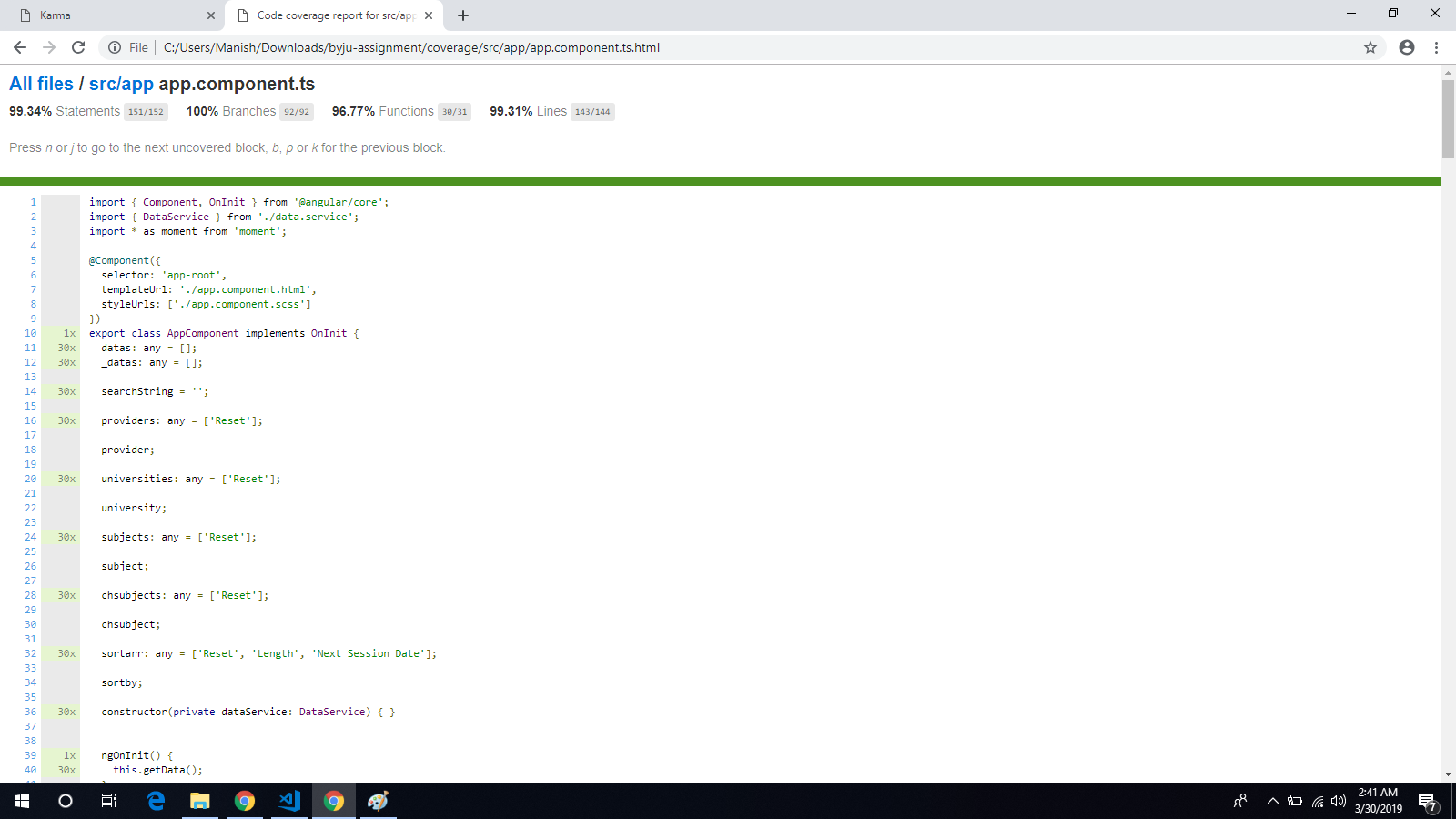Click the templateUrl property line
This screenshot has height=819, width=1456.
tap(209, 289)
